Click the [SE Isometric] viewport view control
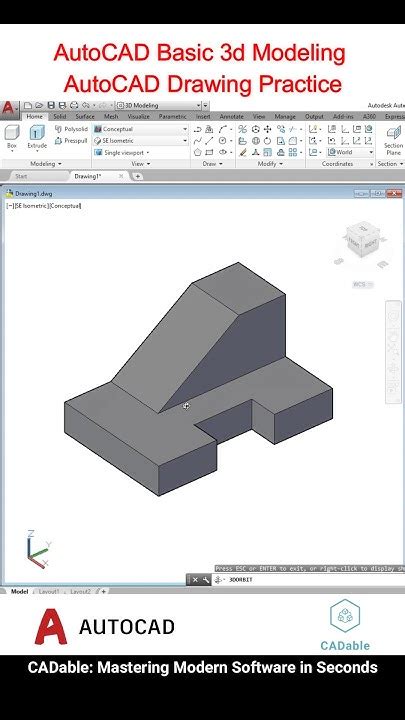 (31, 206)
